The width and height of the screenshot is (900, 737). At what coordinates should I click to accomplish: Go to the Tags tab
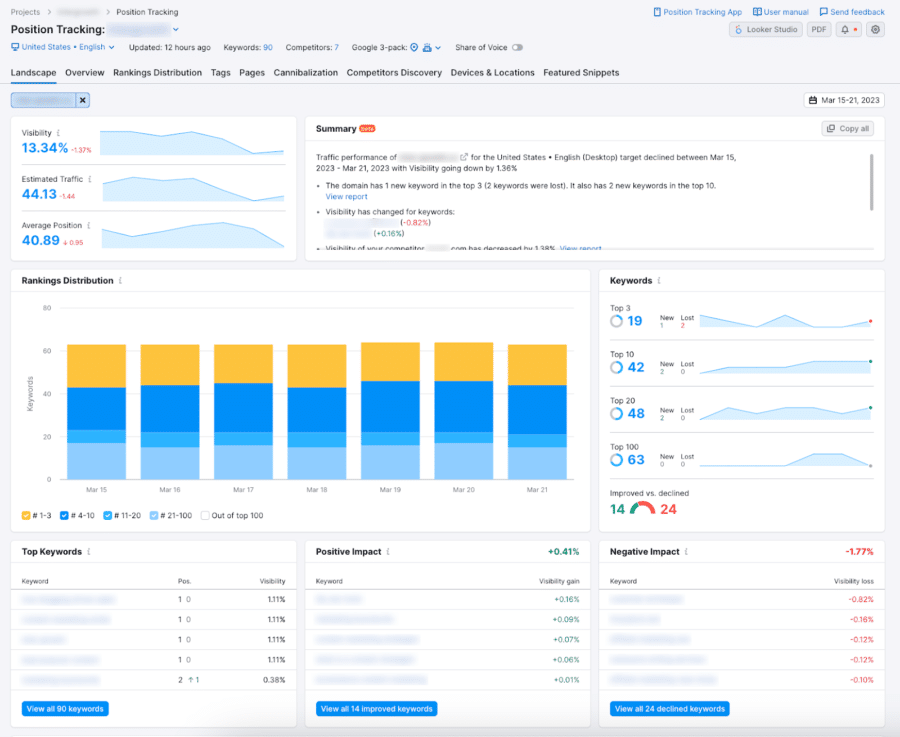220,73
